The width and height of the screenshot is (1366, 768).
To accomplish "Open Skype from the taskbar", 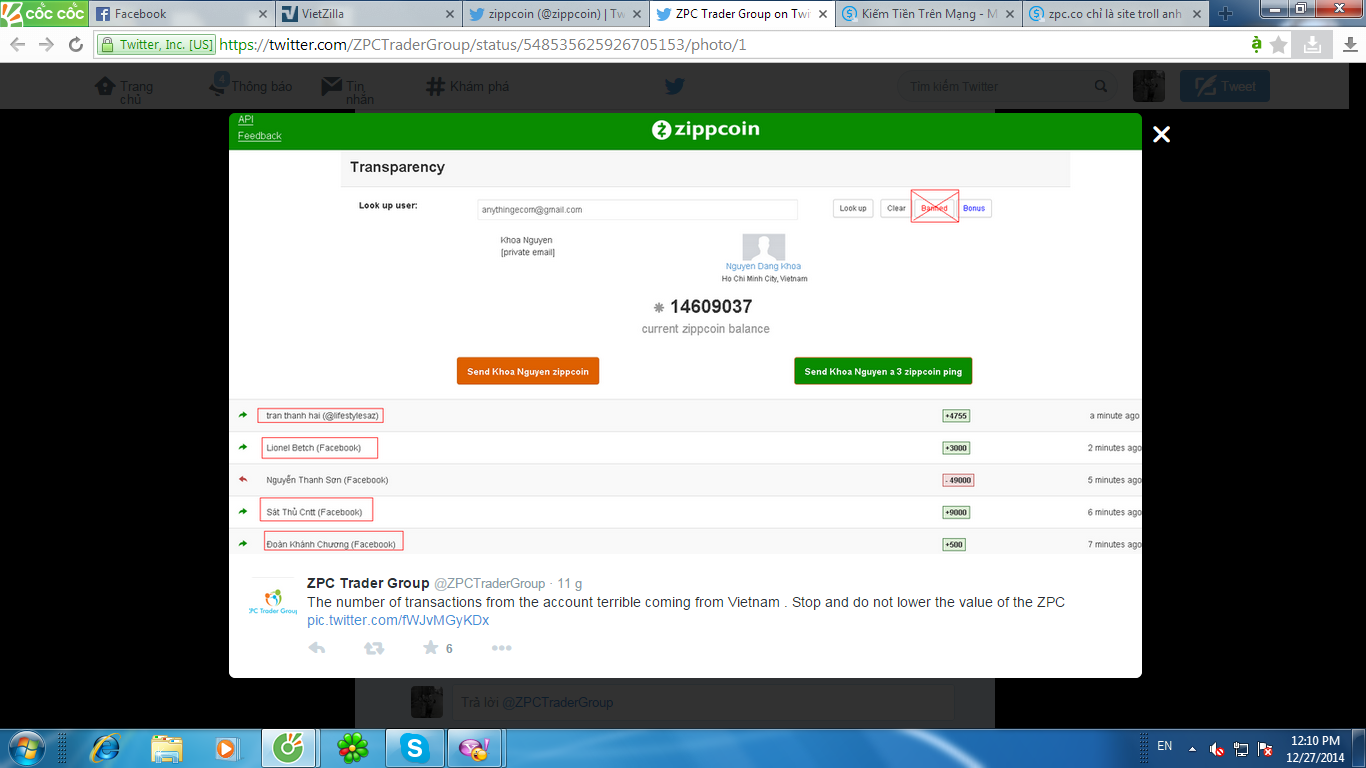I will click(414, 747).
